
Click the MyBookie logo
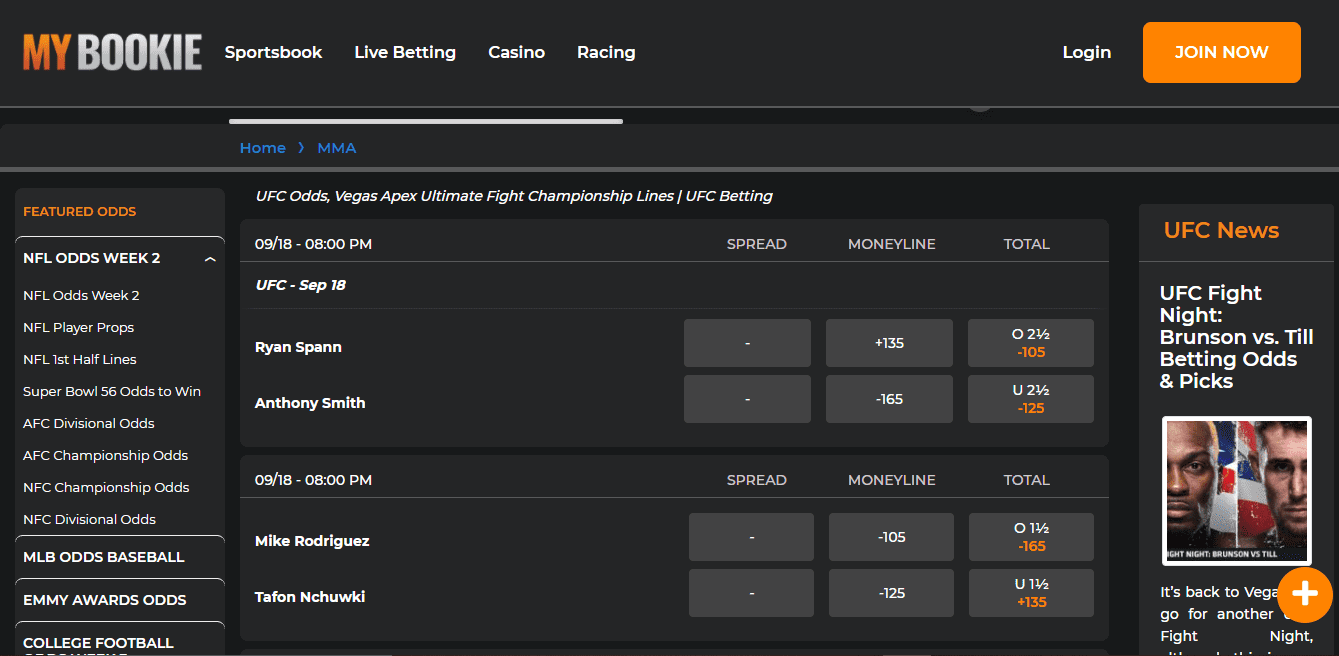coord(112,52)
